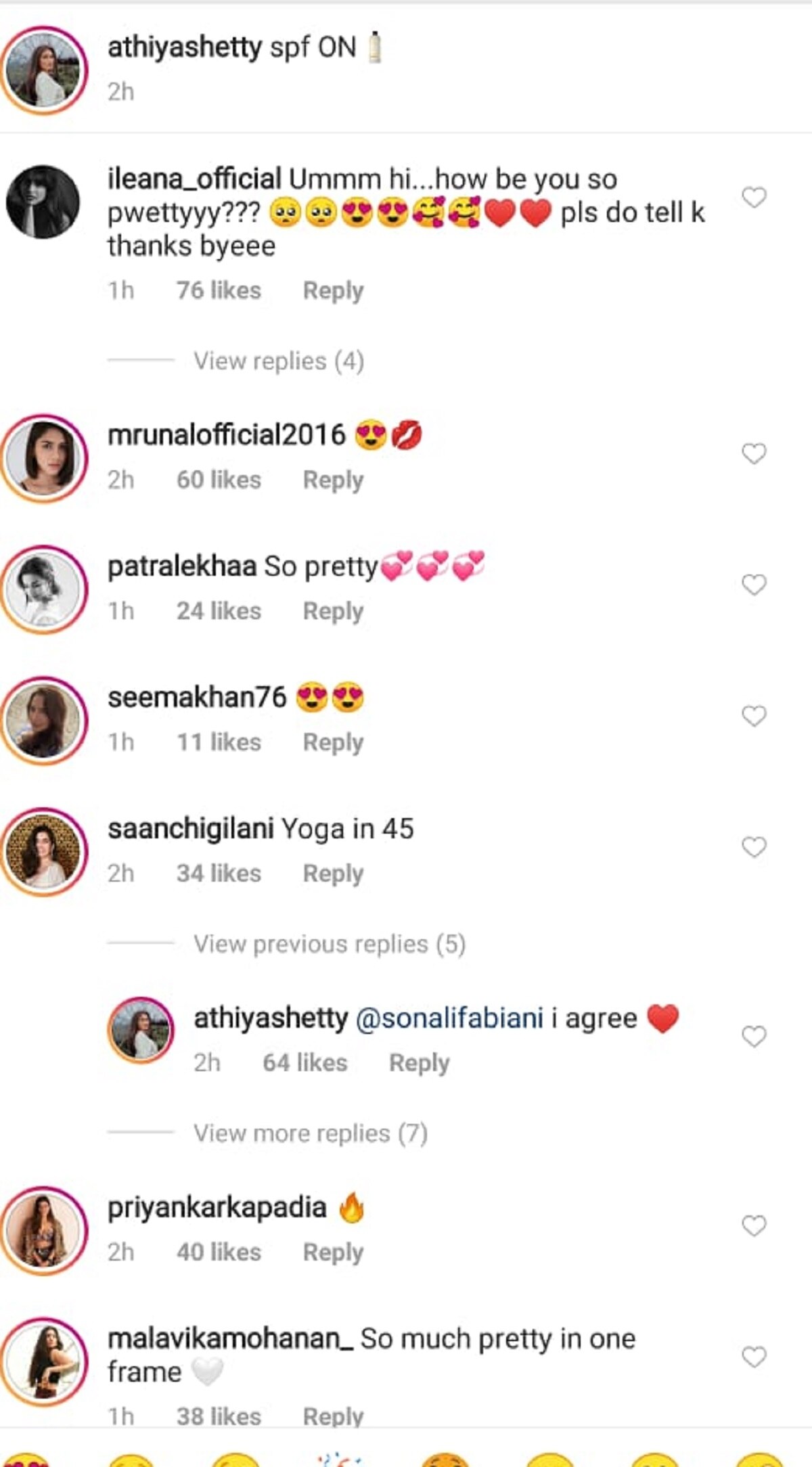Screen dimensions: 812x1467
Task: Reply to patralekhaa's comment
Action: pos(333,611)
